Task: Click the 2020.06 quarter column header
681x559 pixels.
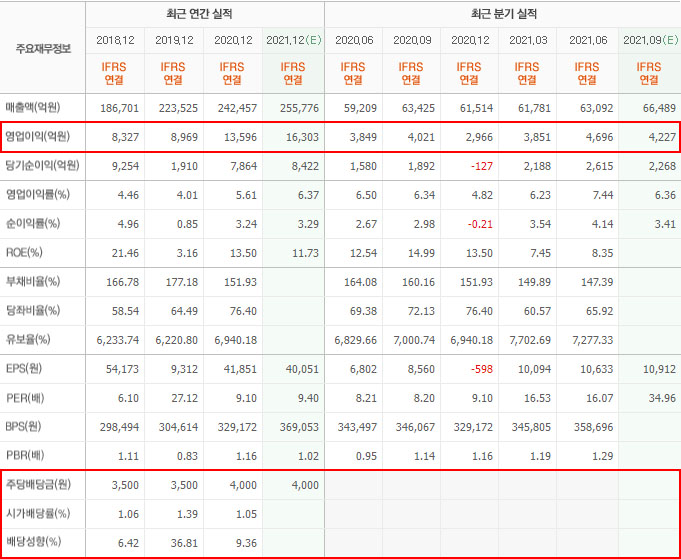Action: [354, 40]
